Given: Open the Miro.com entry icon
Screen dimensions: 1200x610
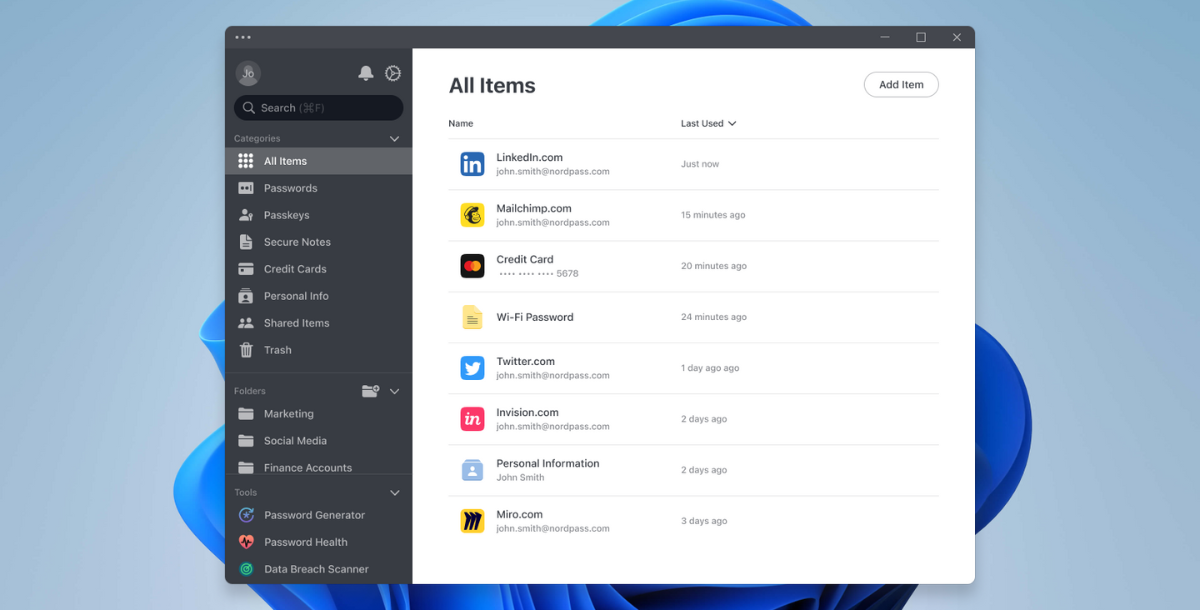Looking at the screenshot, I should [472, 521].
